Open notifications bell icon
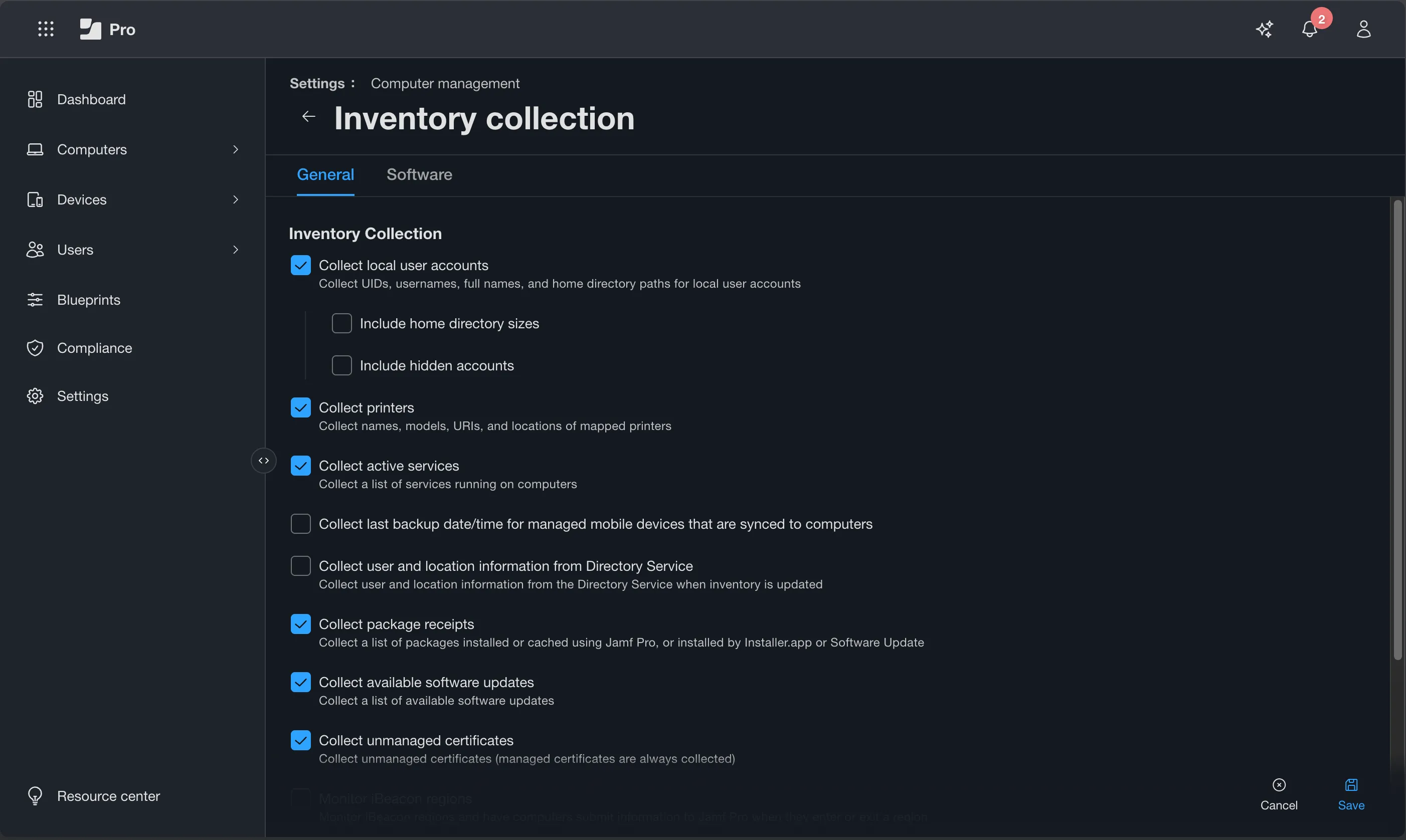 [1309, 30]
